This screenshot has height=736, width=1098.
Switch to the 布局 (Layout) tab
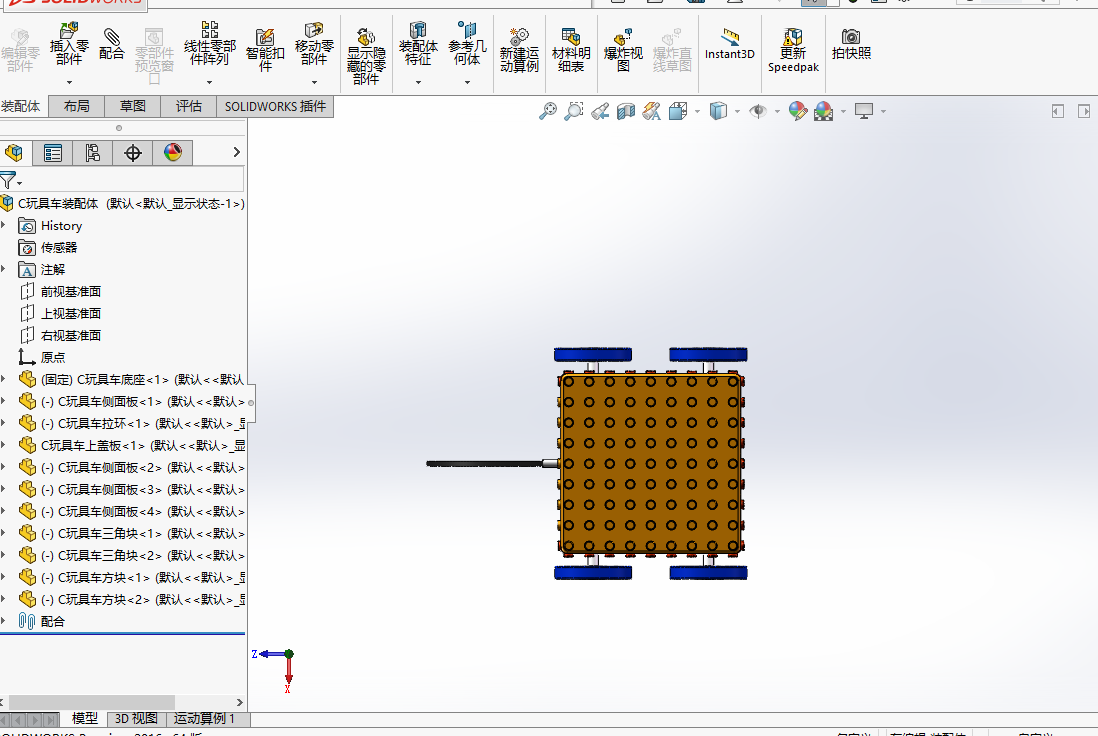click(x=76, y=106)
